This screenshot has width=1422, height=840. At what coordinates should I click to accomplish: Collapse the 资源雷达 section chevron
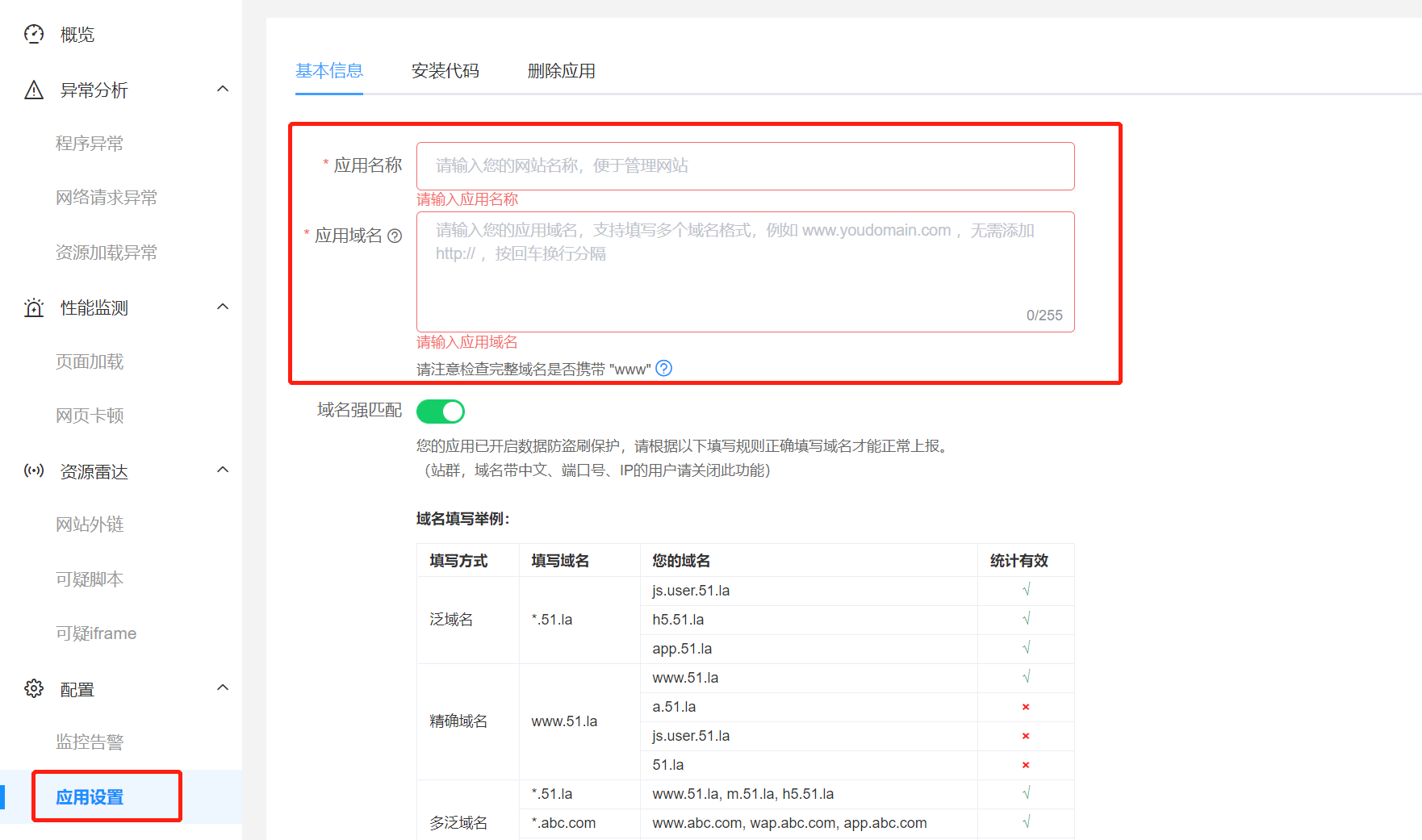pyautogui.click(x=224, y=470)
